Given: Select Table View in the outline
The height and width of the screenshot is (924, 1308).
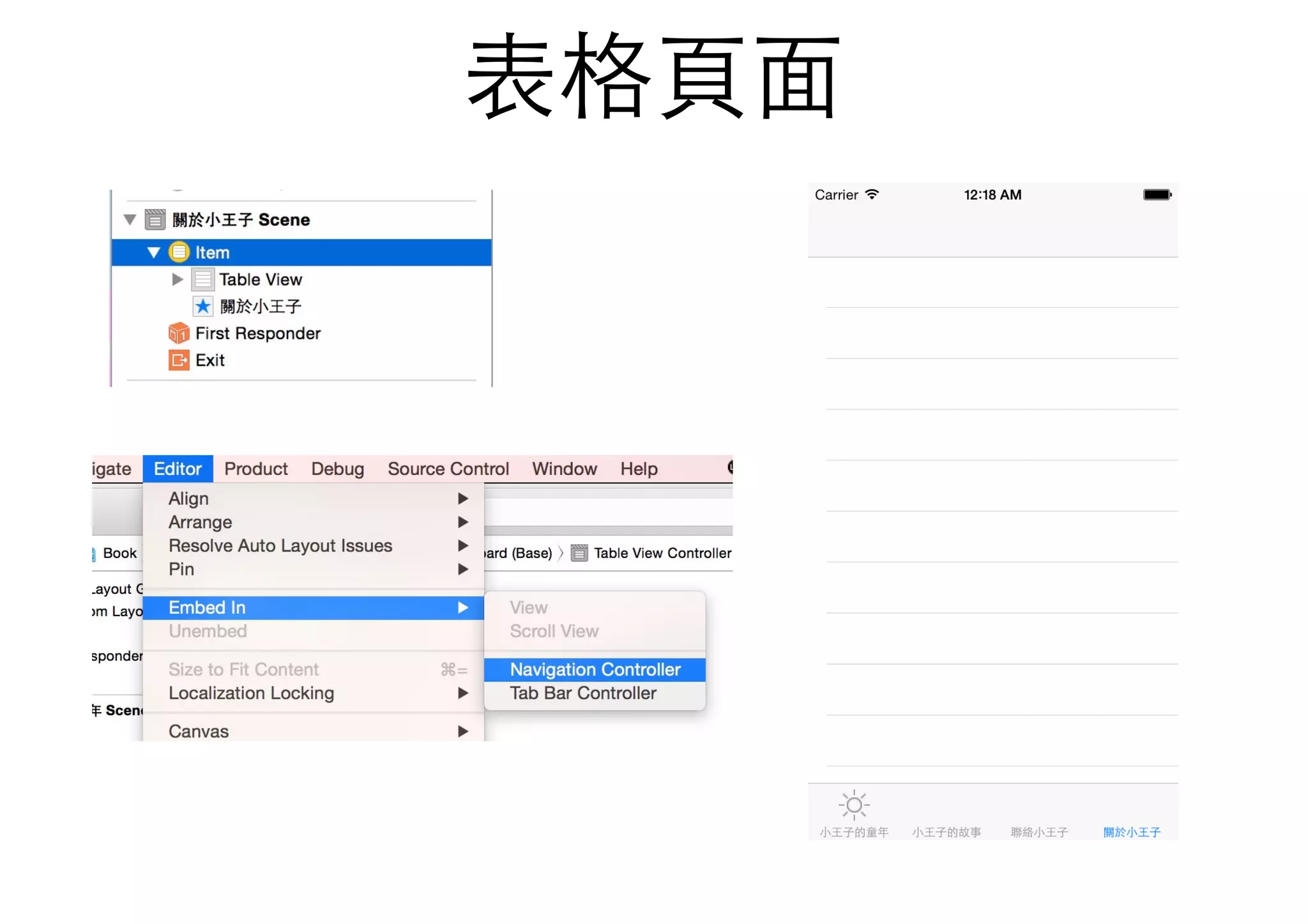Looking at the screenshot, I should [x=261, y=280].
